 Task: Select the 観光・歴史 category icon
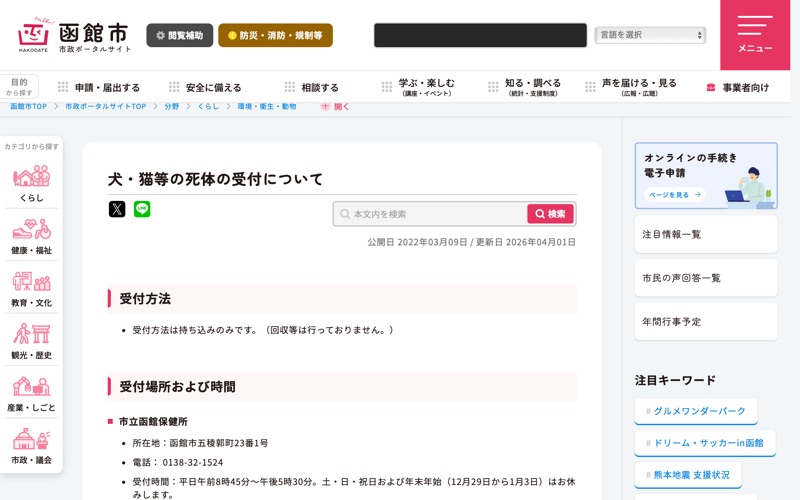pyautogui.click(x=32, y=341)
